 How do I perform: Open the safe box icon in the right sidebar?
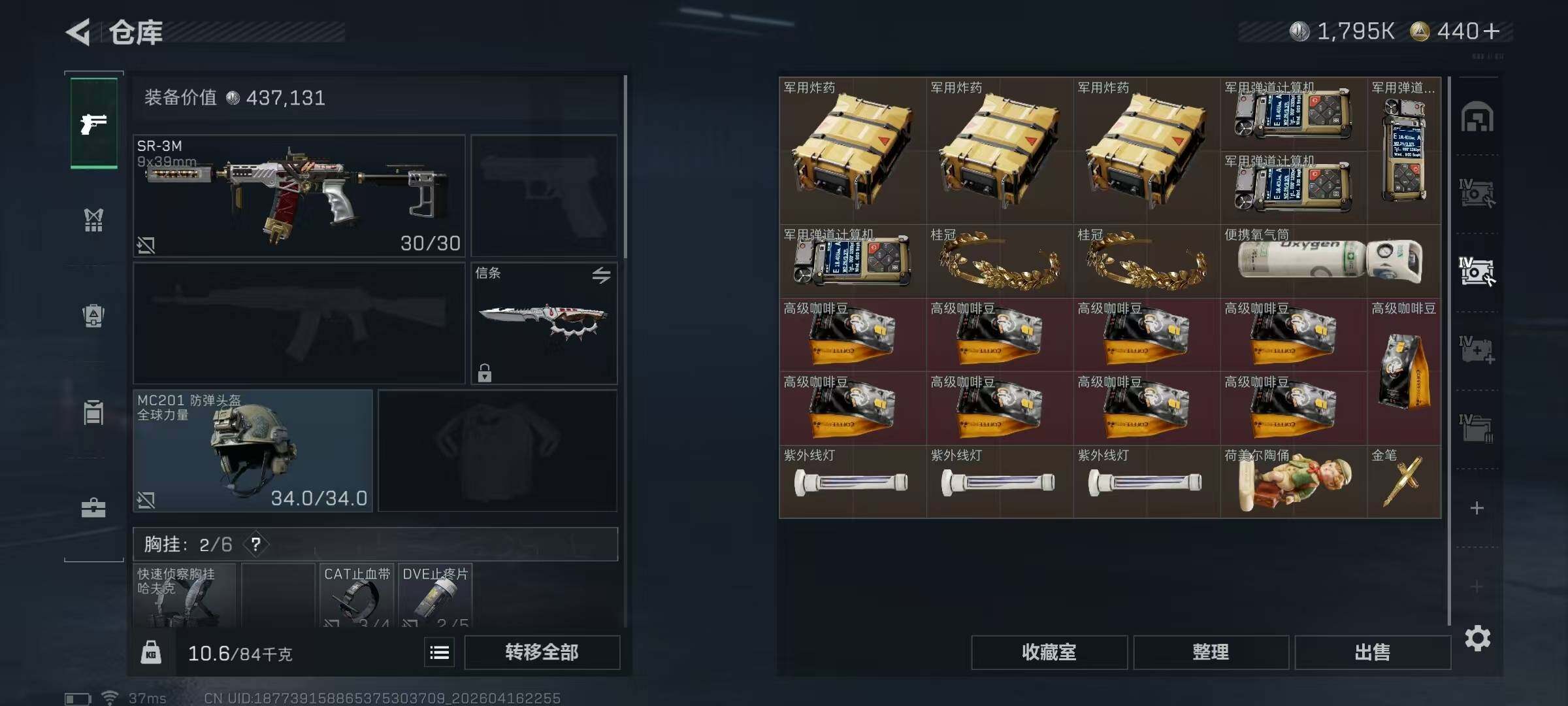click(x=1477, y=118)
